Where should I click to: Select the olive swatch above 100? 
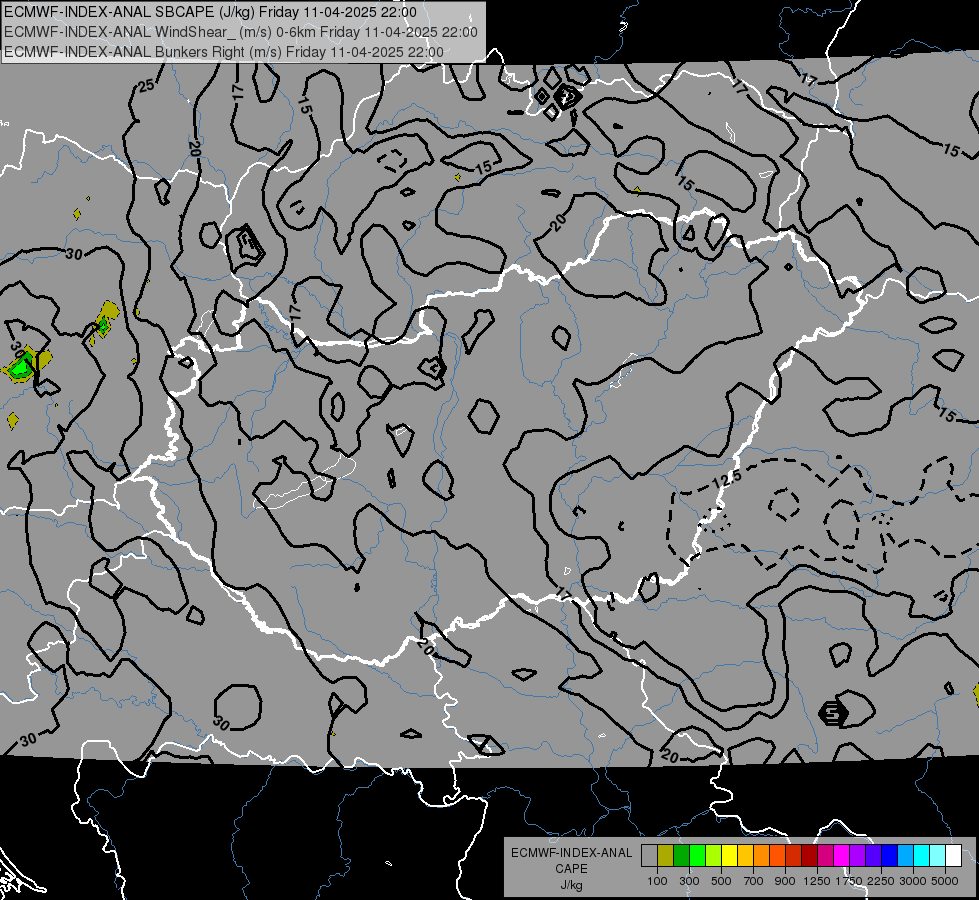pyautogui.click(x=666, y=855)
